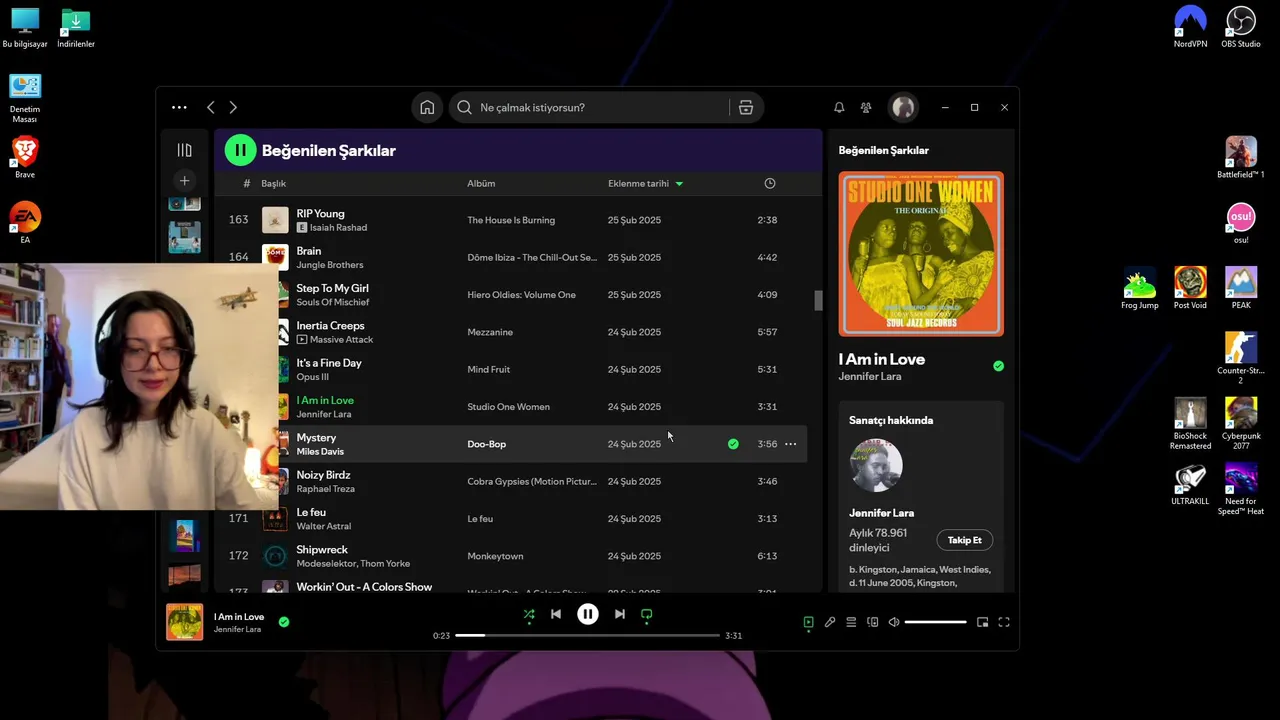Screen dimensions: 1280x720
Task: Open notifications bell
Action: pyautogui.click(x=839, y=107)
